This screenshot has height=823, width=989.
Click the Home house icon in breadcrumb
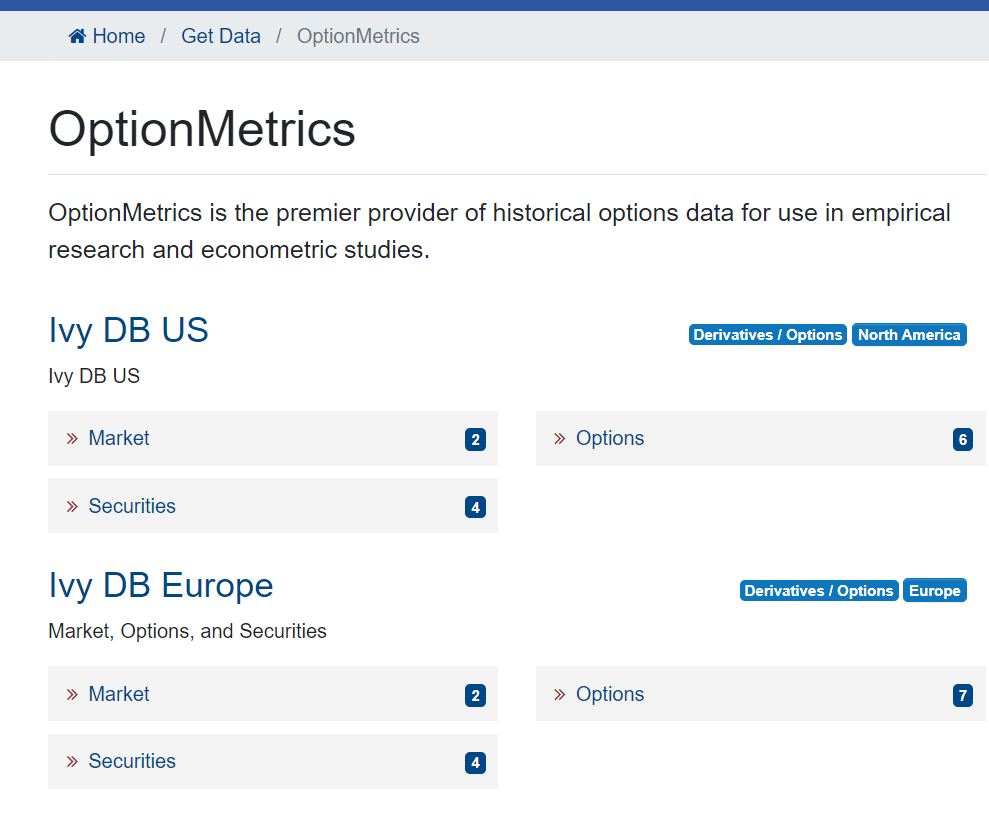click(77, 36)
